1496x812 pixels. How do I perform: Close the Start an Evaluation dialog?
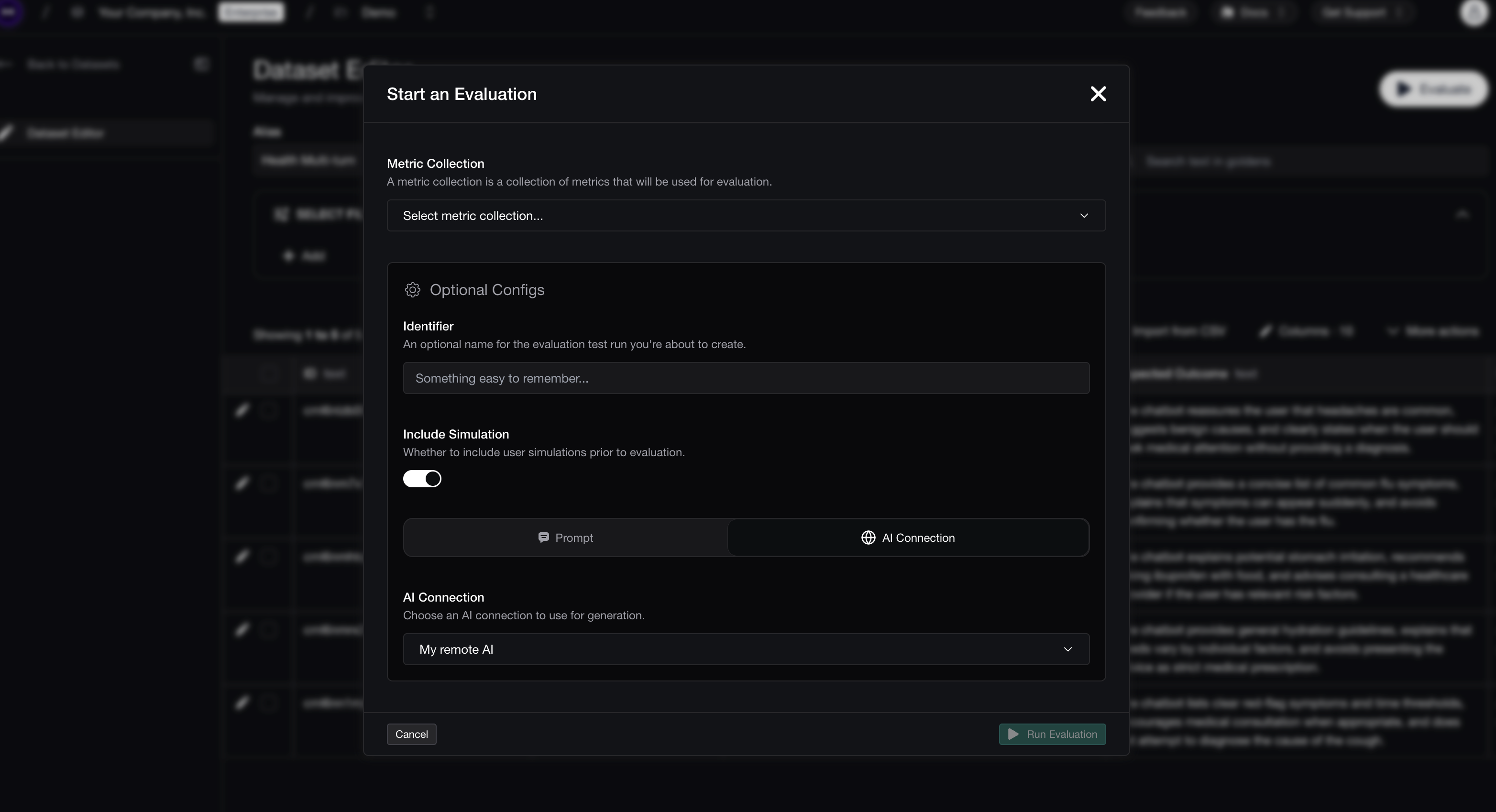pyautogui.click(x=1098, y=94)
